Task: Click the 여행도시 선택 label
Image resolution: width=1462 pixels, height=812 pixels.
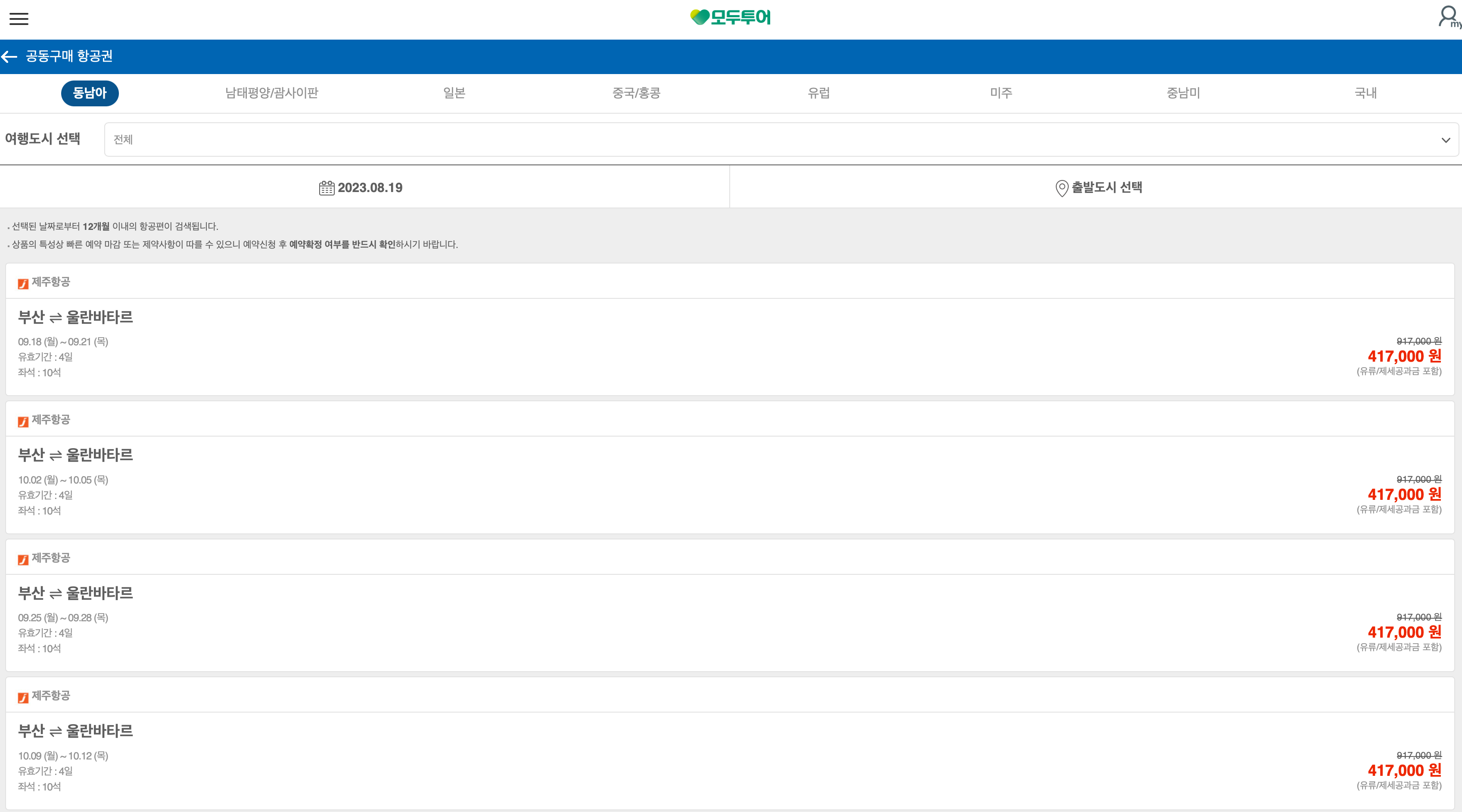Action: [x=43, y=139]
